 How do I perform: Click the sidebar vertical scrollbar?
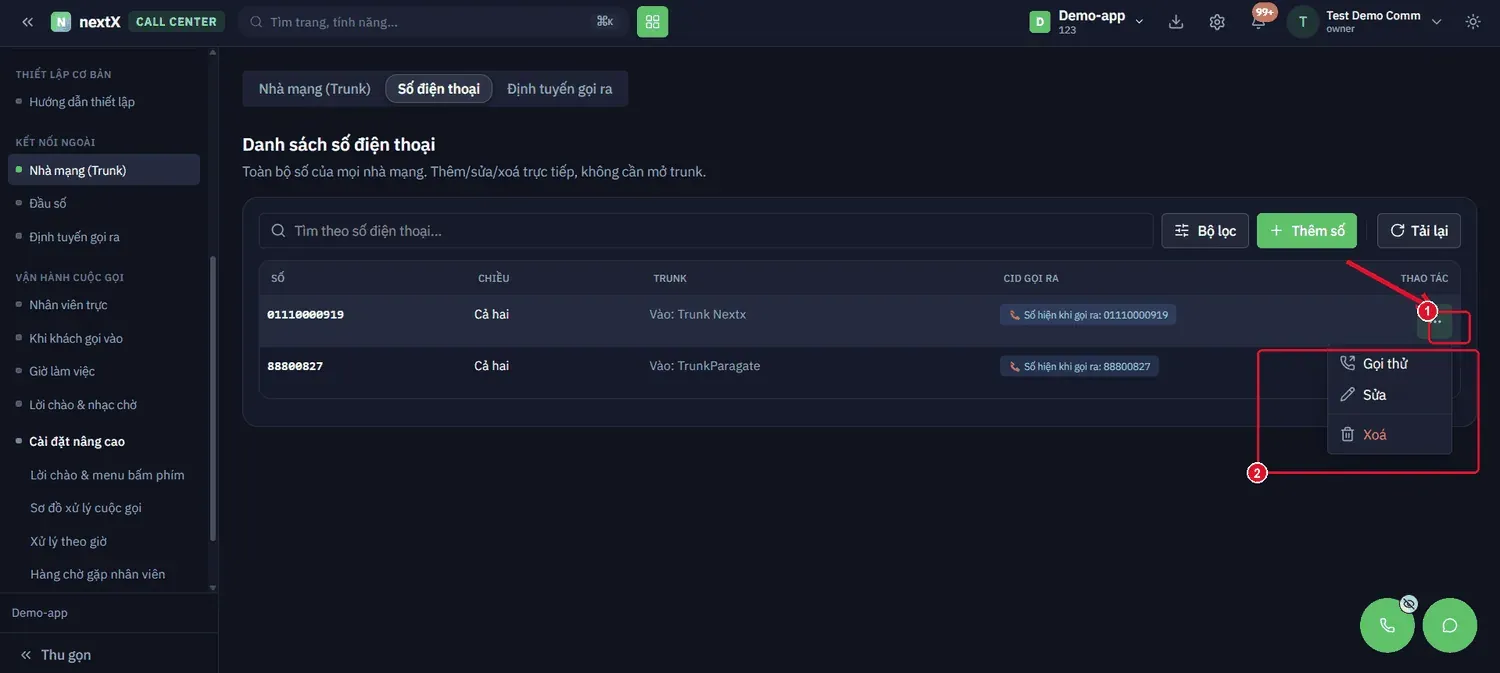pyautogui.click(x=212, y=400)
